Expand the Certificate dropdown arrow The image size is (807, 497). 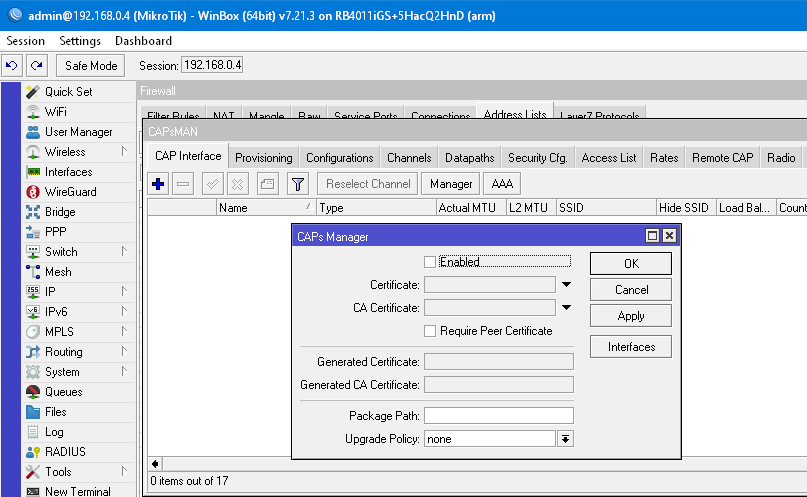pos(566,285)
